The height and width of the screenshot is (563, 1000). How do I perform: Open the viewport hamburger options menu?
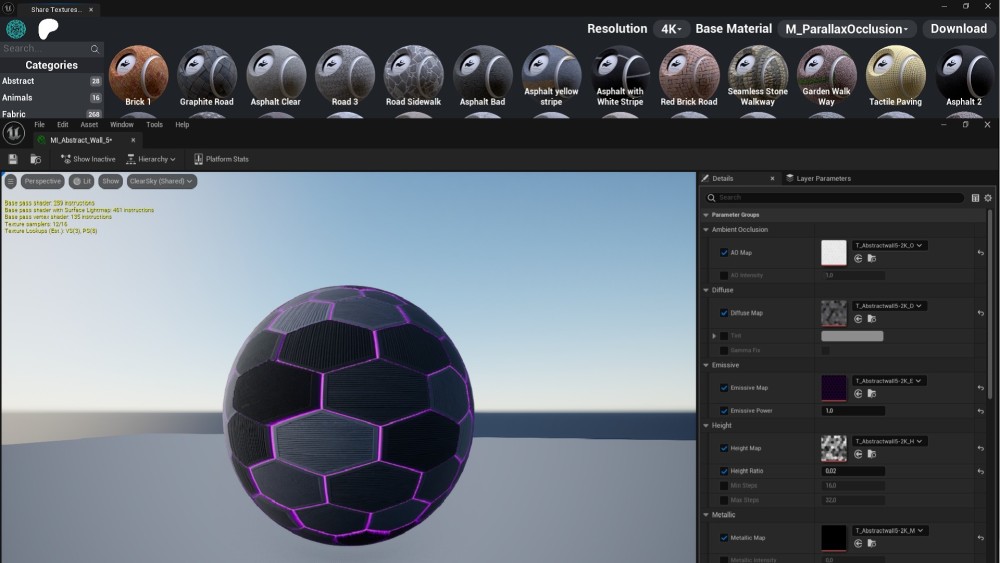11,181
